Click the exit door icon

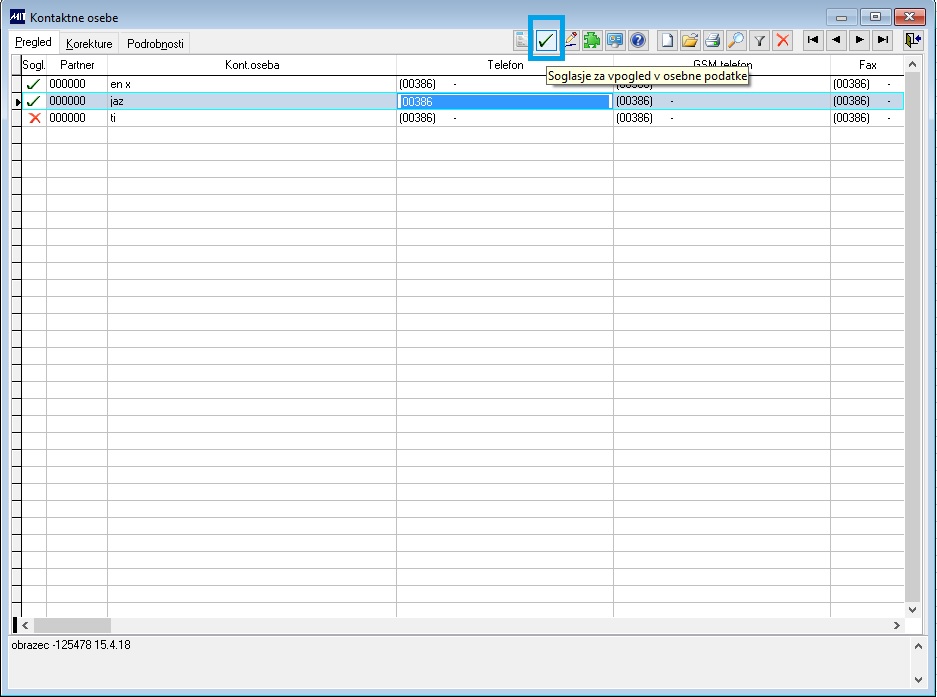(x=912, y=41)
